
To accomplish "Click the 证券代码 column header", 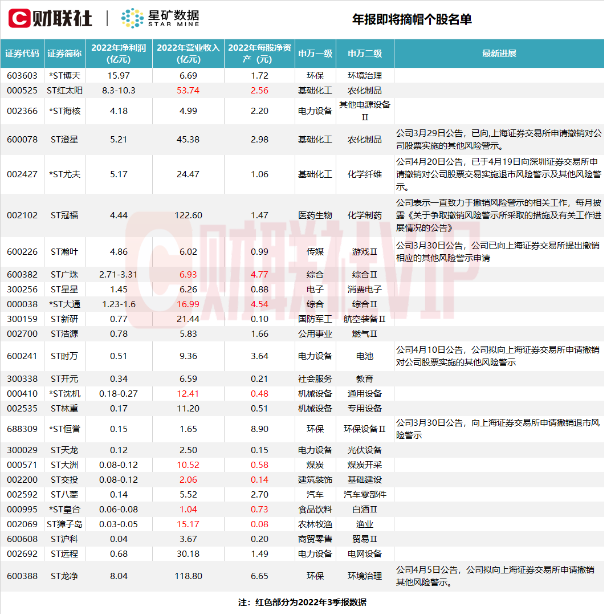I will [x=22, y=54].
